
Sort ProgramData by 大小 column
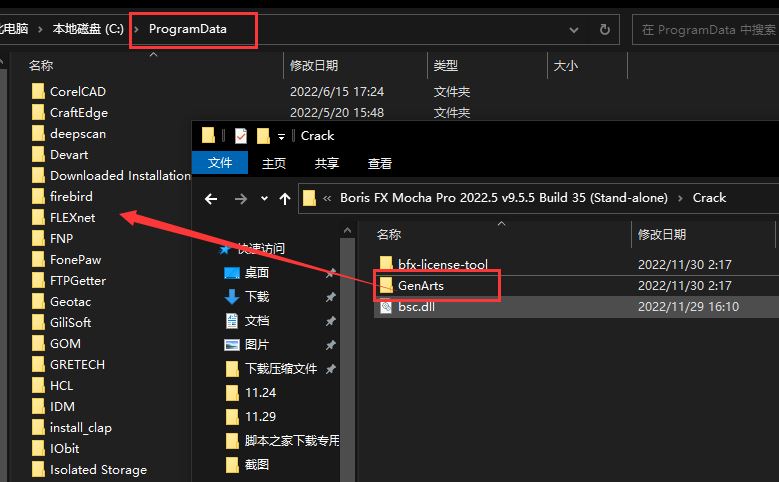(565, 66)
